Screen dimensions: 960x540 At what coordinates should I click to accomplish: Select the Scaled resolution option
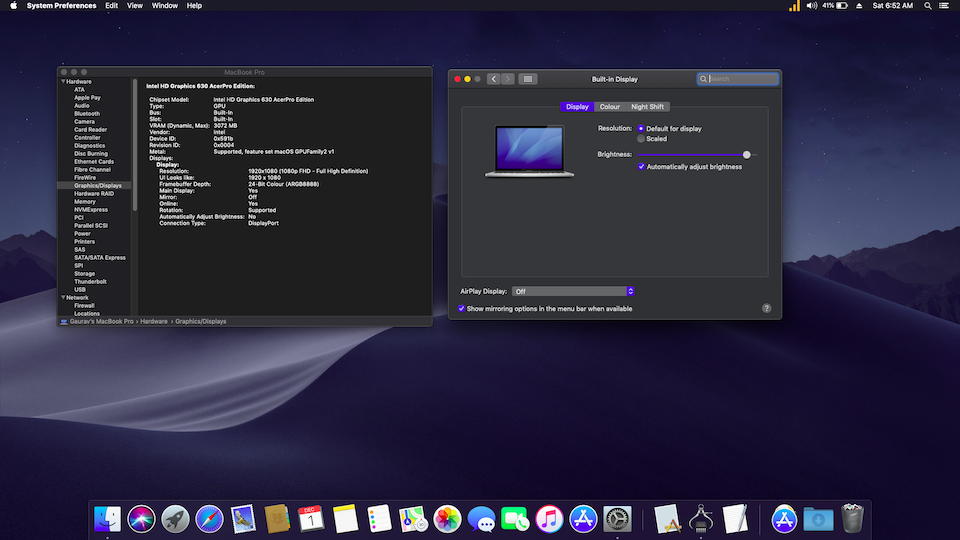[x=641, y=139]
